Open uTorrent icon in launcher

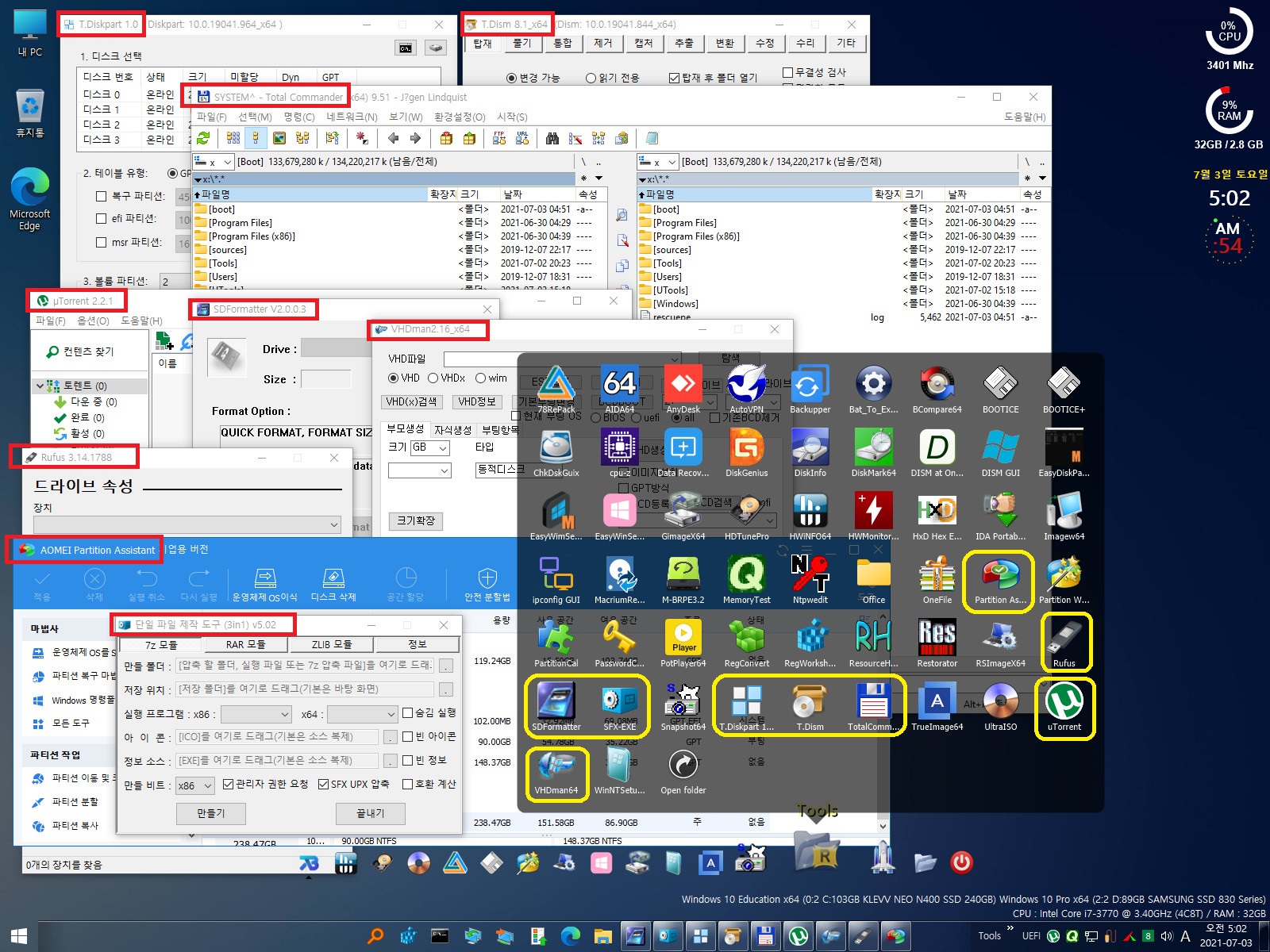[1064, 706]
